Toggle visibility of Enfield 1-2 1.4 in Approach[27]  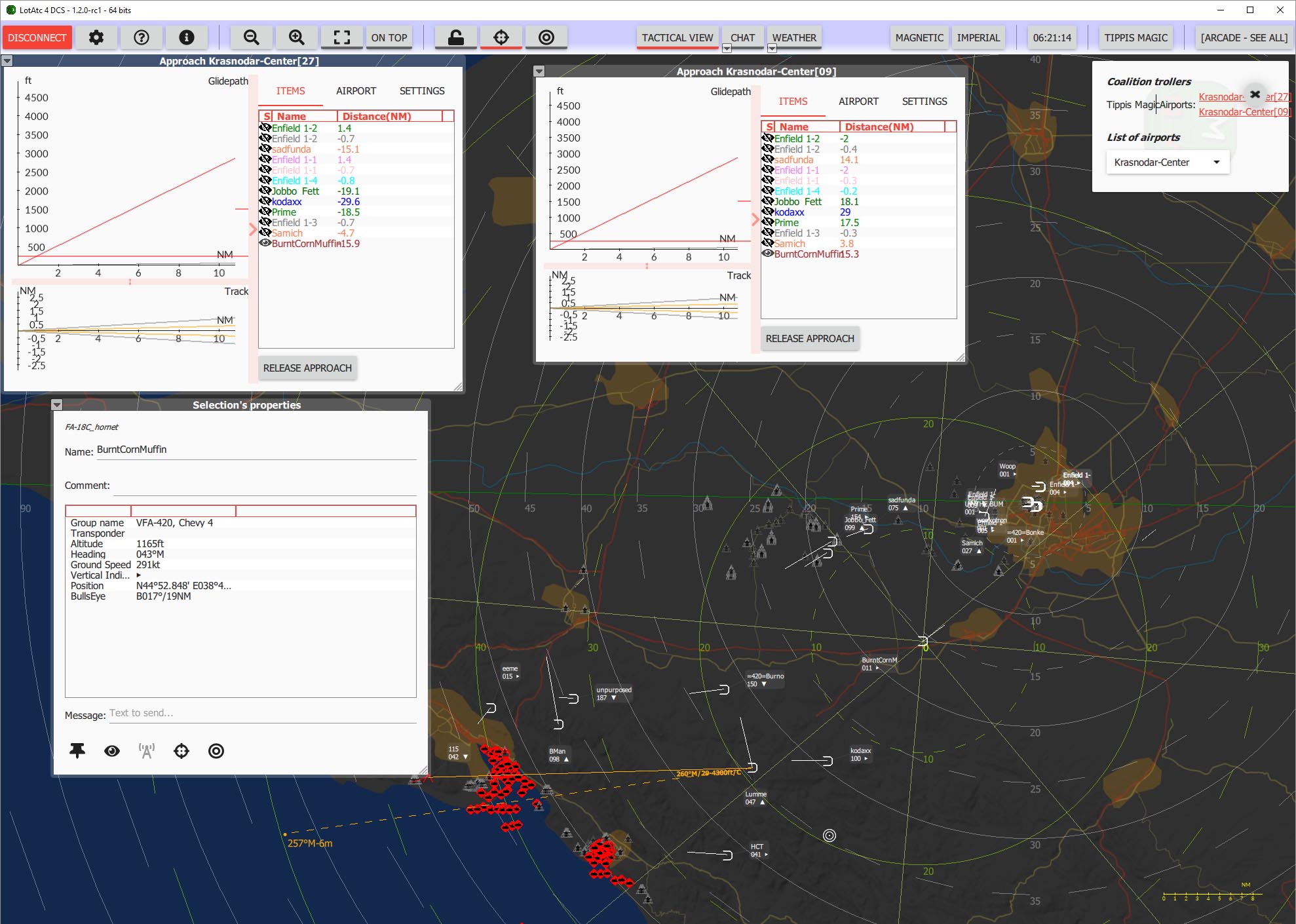pyautogui.click(x=265, y=128)
